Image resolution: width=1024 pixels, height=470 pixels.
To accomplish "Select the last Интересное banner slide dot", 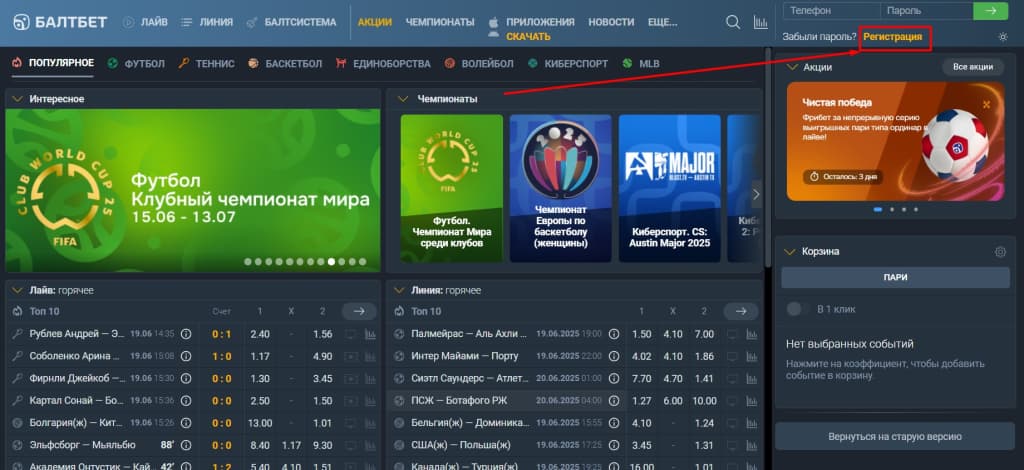I will tap(362, 262).
